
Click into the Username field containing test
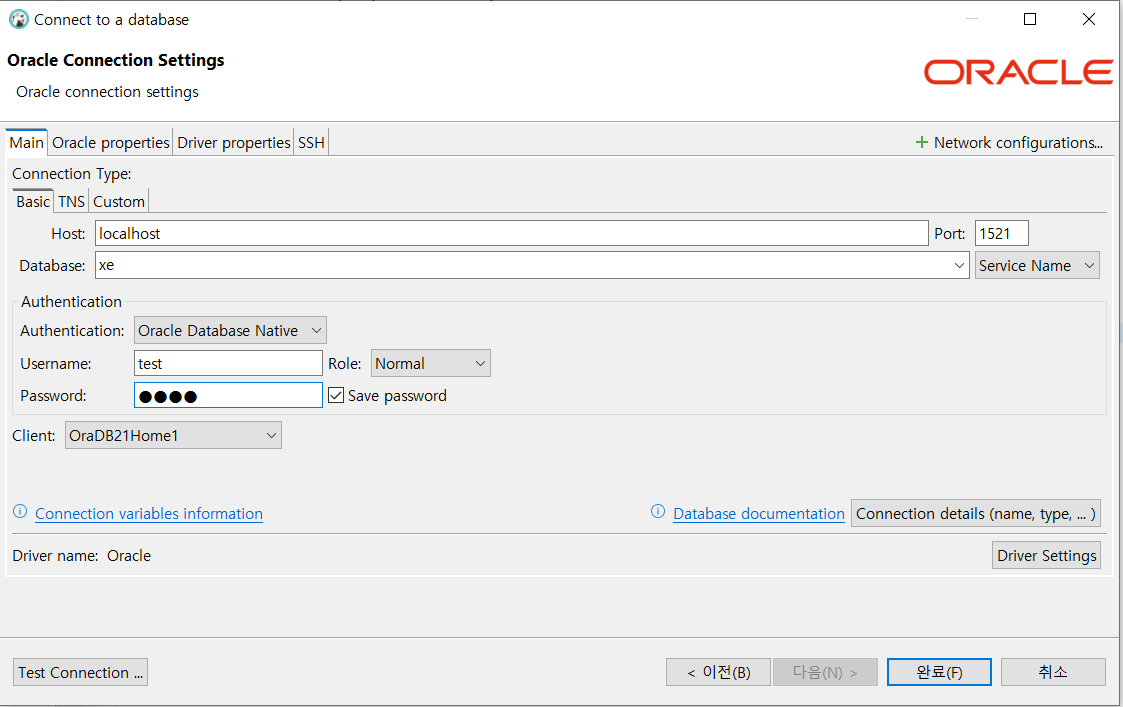coord(228,363)
